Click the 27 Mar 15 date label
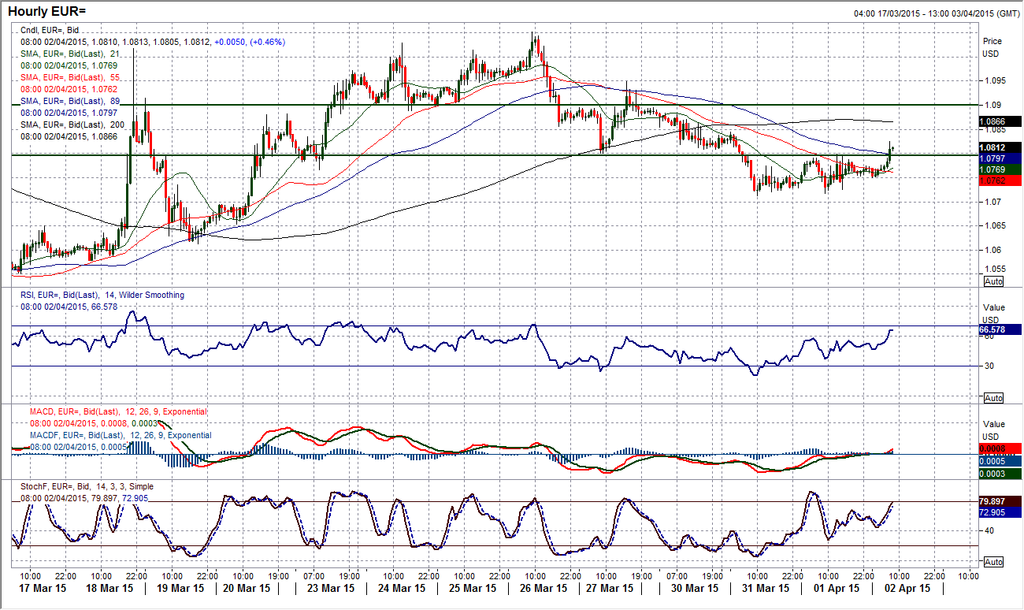This screenshot has width=1024, height=610. coord(609,588)
